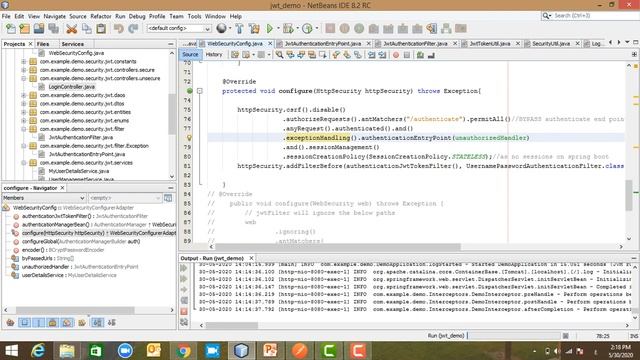Click the Paste clipboard icon
Screen dimensions: 640x360
[101, 29]
